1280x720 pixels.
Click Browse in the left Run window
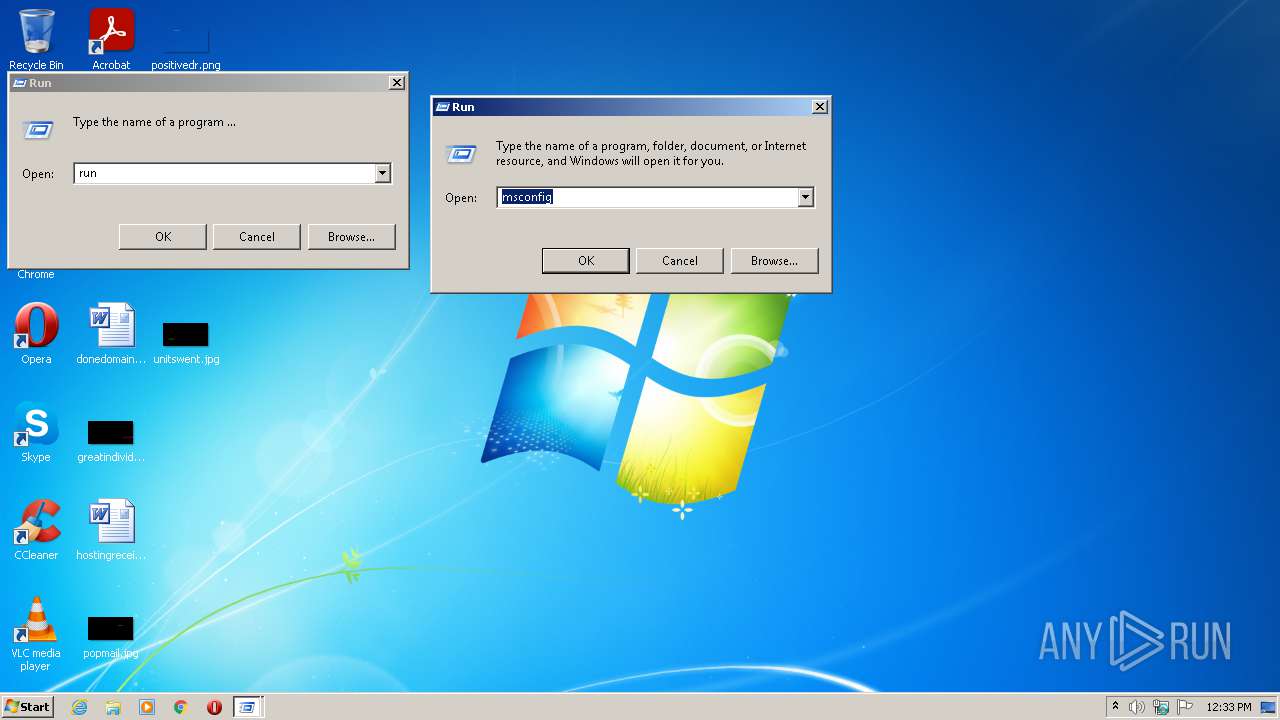351,237
